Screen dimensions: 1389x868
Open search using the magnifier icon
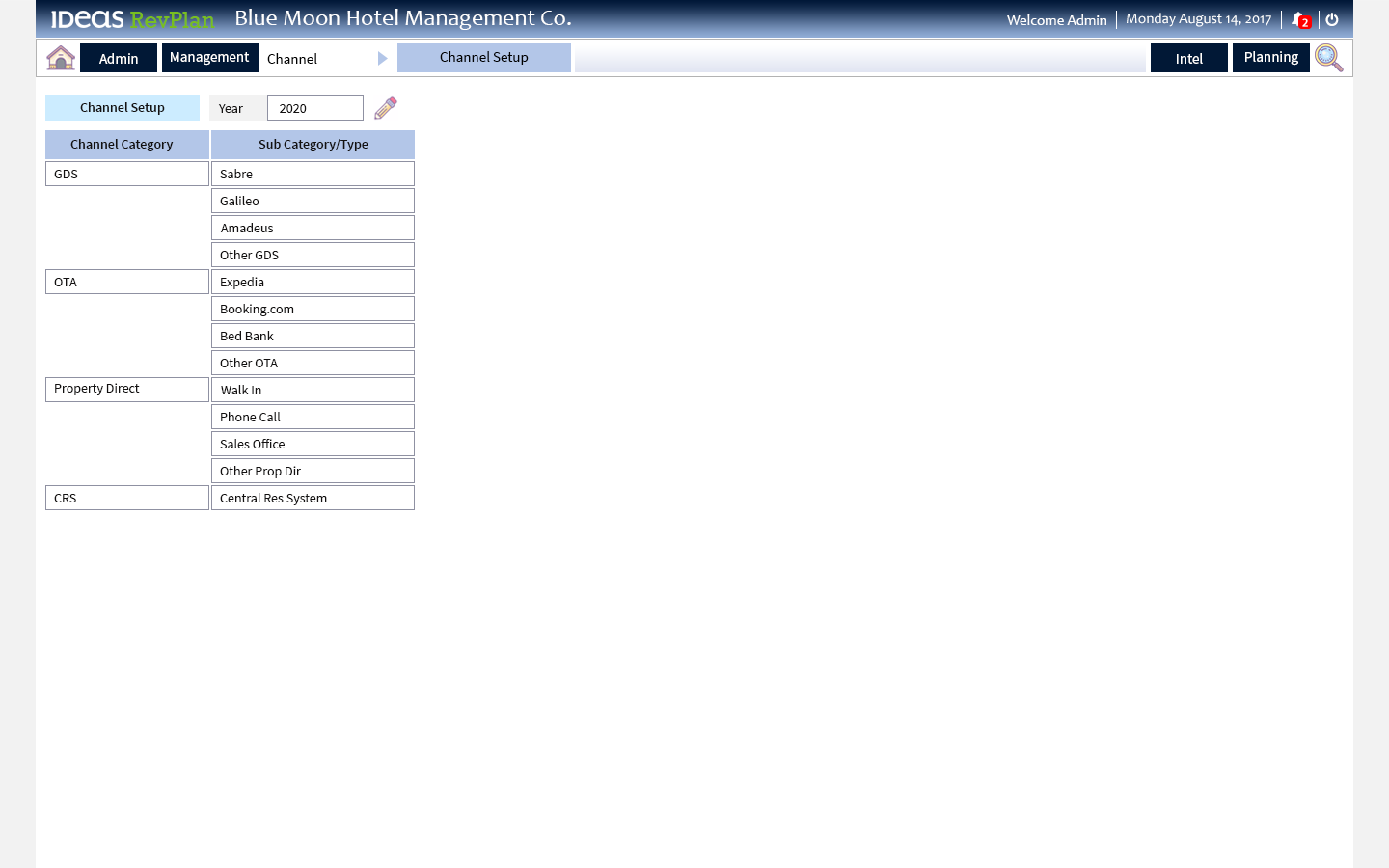1328,58
